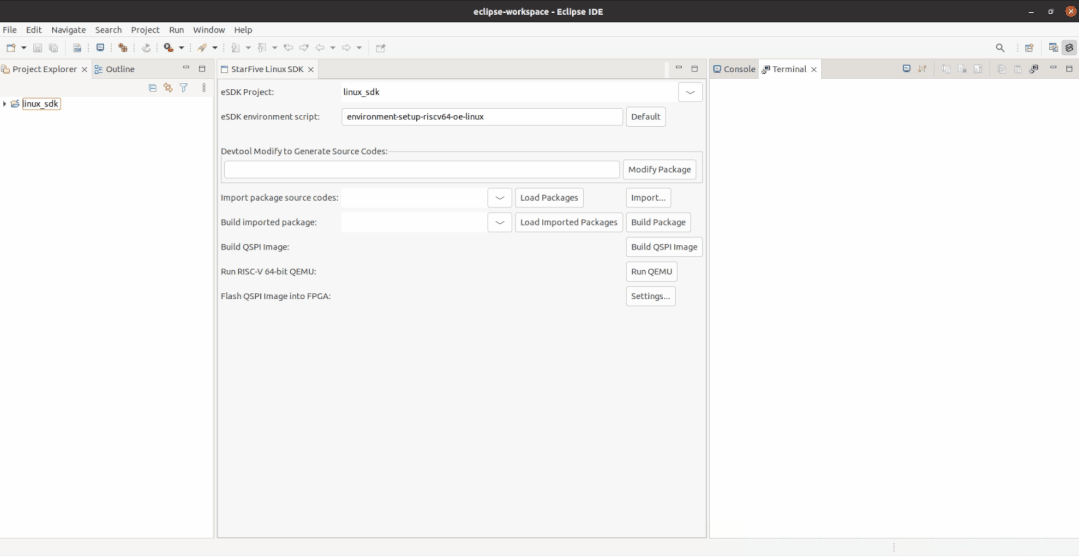Switch to the Outline tab
Image resolution: width=1079 pixels, height=556 pixels.
coord(114,70)
